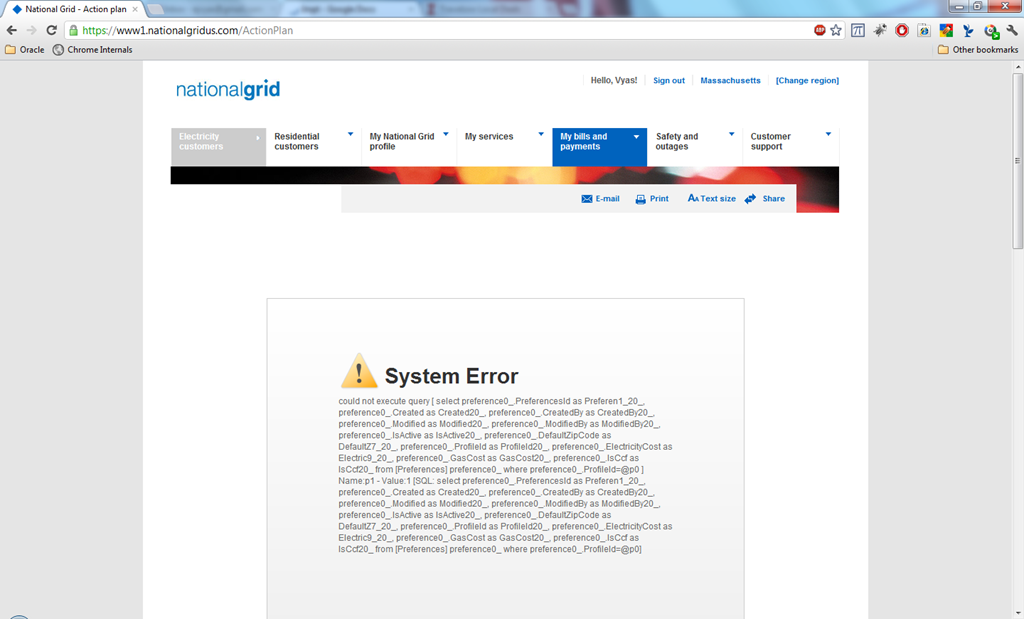
Task: Reload the page with the refresh icon
Action: click(52, 30)
